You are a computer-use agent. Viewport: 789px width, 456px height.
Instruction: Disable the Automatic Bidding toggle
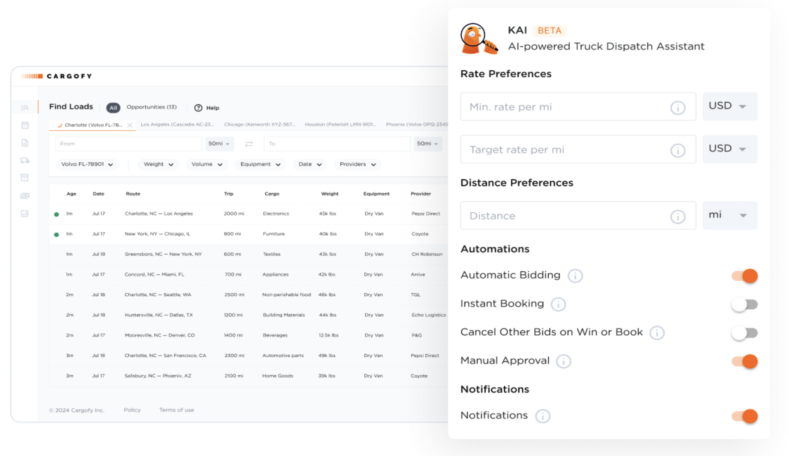pyautogui.click(x=744, y=276)
